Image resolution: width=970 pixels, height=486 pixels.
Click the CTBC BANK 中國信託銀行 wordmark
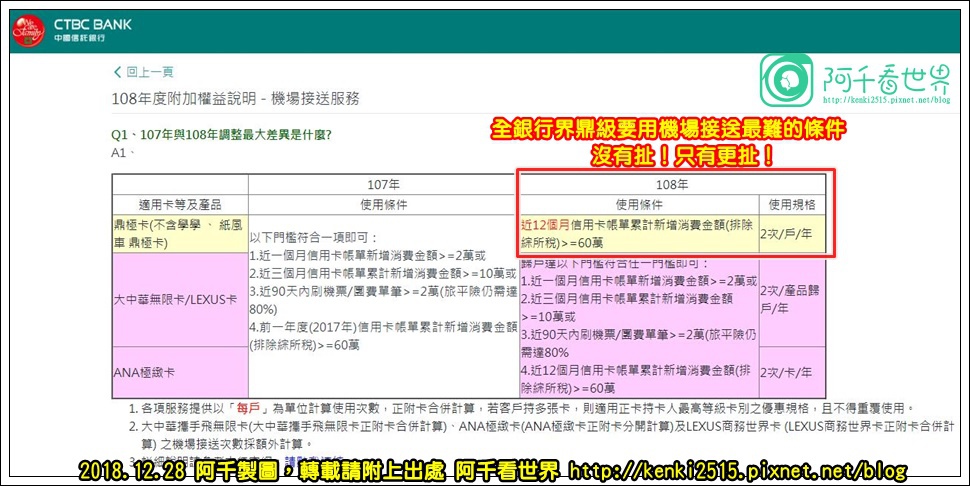click(92, 30)
